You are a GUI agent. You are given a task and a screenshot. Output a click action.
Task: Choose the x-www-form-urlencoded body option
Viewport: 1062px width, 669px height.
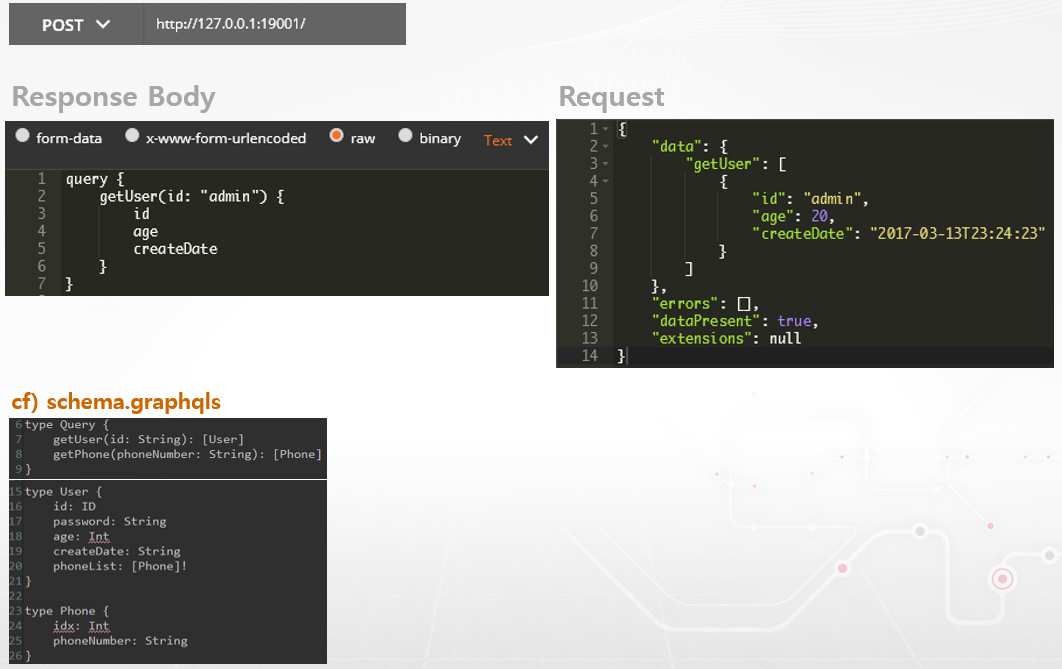[x=132, y=137]
